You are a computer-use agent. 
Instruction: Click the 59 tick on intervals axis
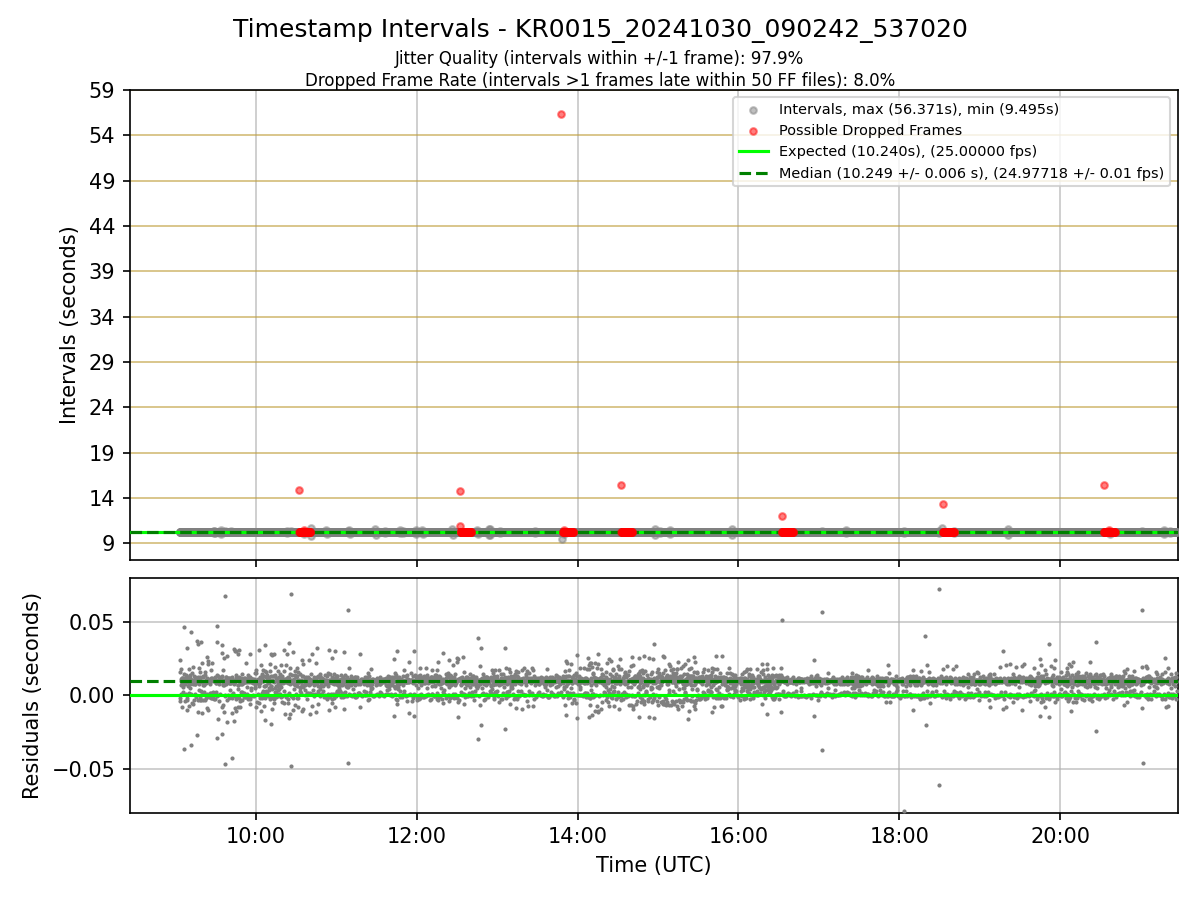(104, 90)
